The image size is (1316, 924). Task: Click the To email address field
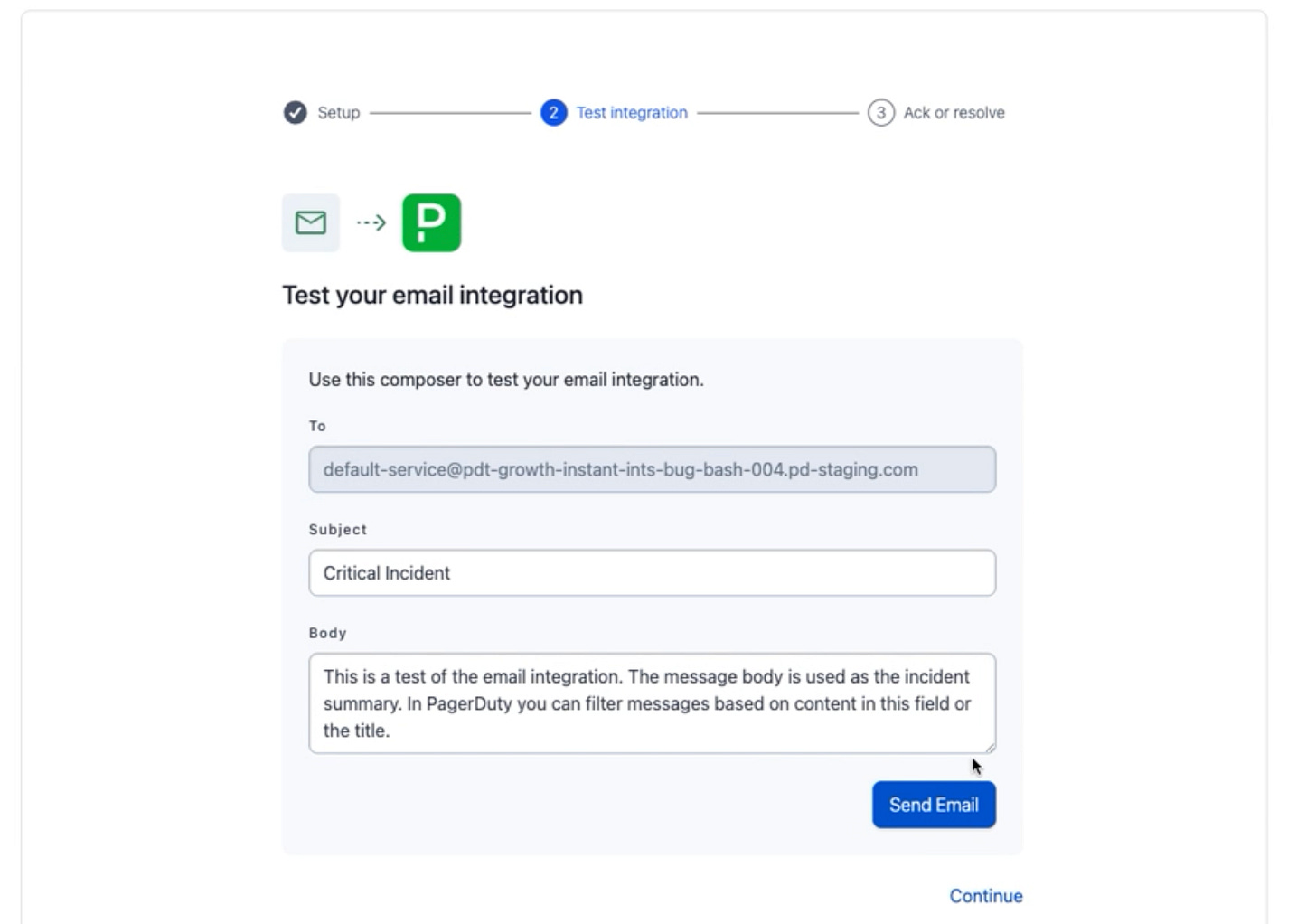pos(652,469)
